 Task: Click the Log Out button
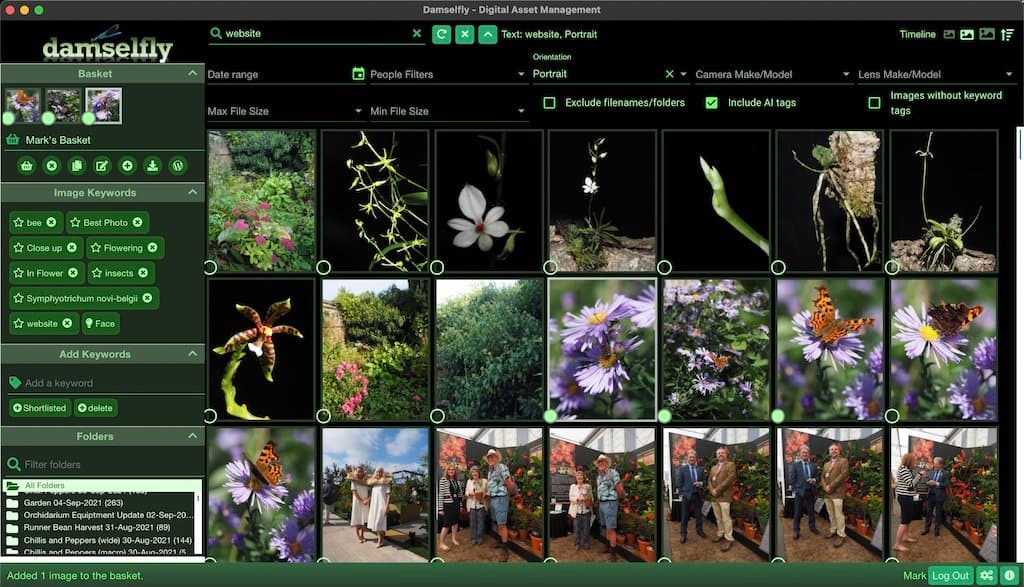click(950, 576)
